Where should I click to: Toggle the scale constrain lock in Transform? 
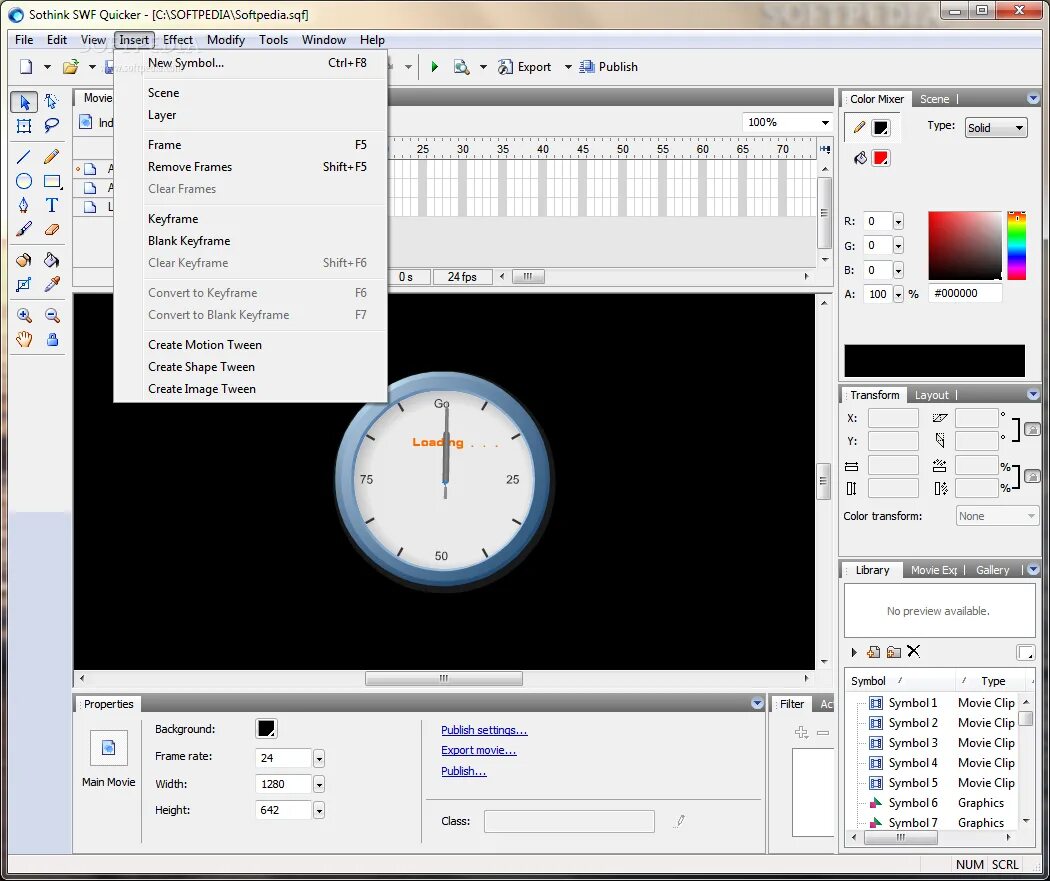click(1032, 476)
